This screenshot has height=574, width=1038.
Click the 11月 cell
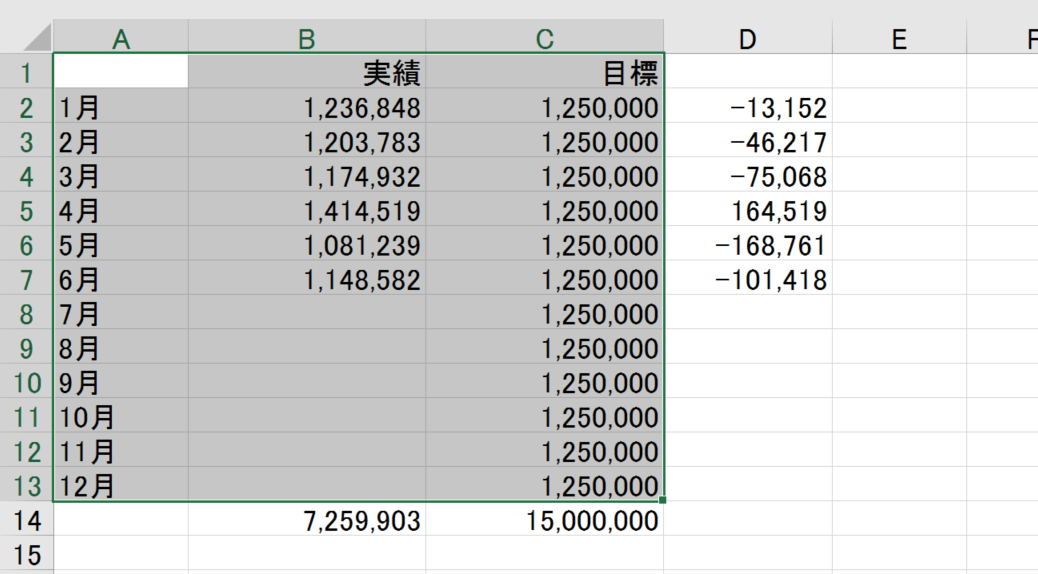pyautogui.click(x=120, y=450)
